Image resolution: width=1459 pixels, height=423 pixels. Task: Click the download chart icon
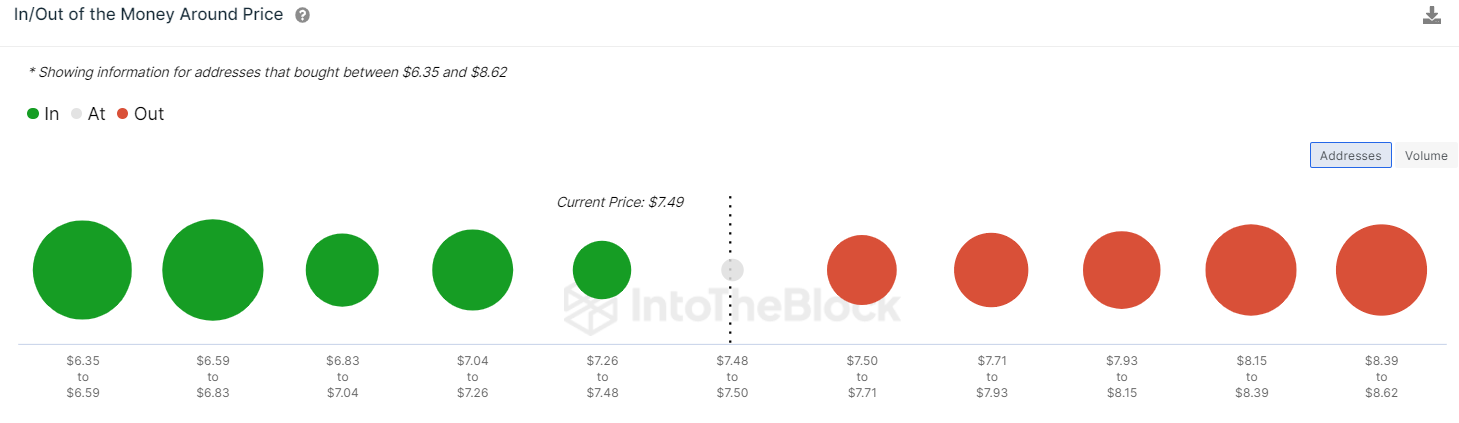pyautogui.click(x=1432, y=15)
